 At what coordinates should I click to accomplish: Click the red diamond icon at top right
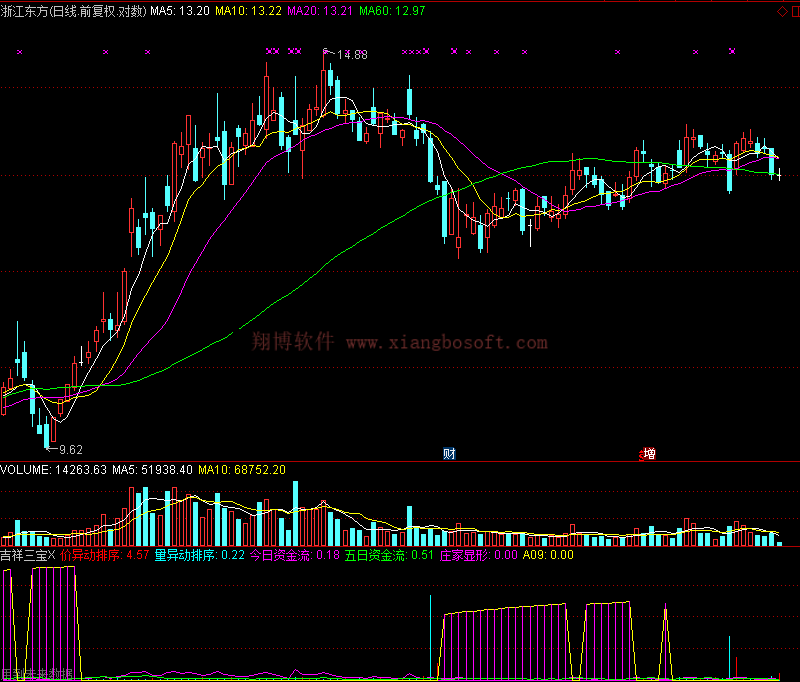pyautogui.click(x=781, y=10)
